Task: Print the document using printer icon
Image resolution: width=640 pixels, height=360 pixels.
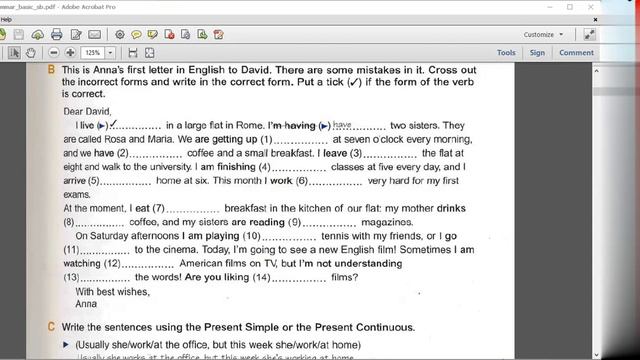Action: [57, 35]
